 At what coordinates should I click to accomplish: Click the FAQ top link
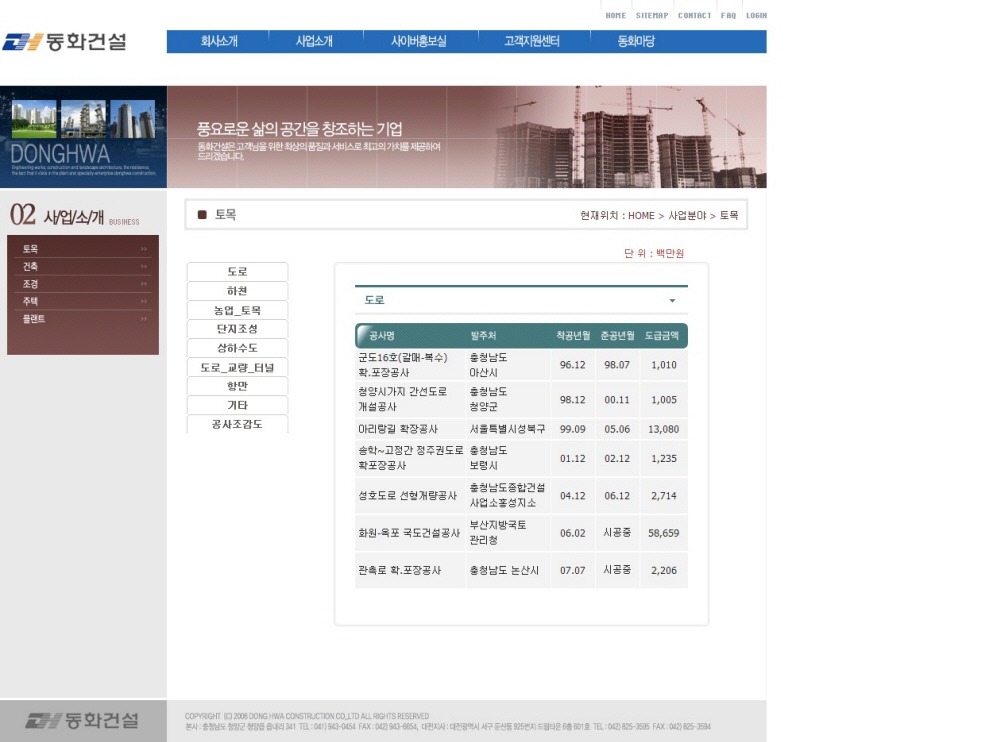[x=728, y=16]
